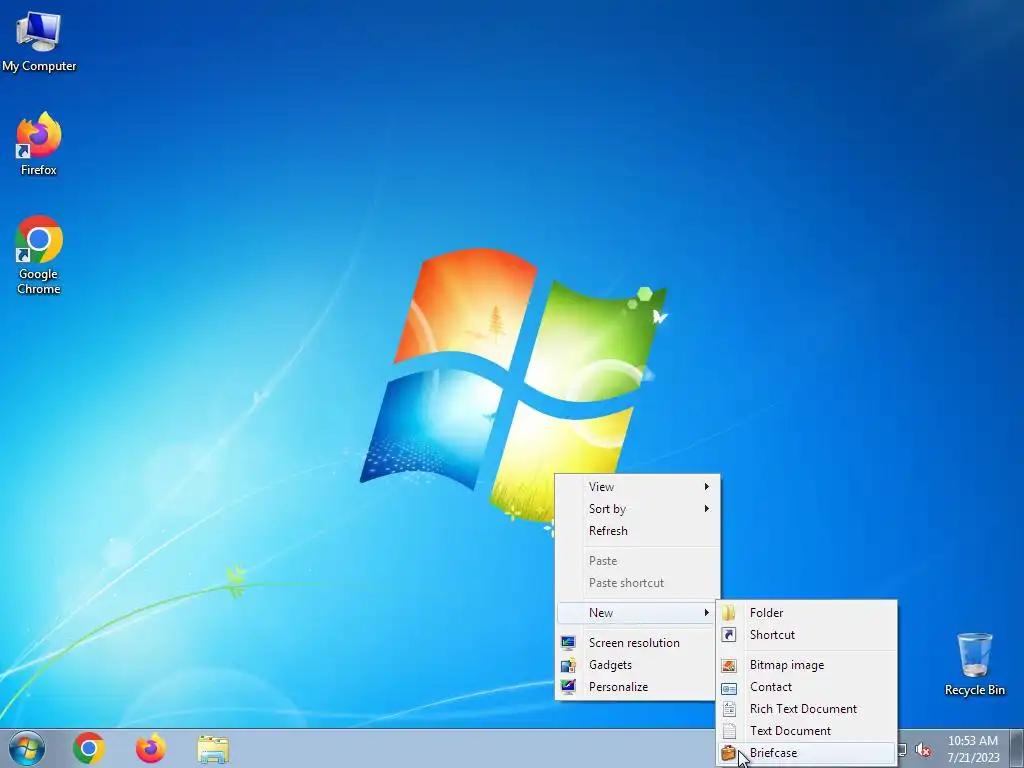The image size is (1024, 768).
Task: Click the Contact card icon
Action: click(x=729, y=688)
